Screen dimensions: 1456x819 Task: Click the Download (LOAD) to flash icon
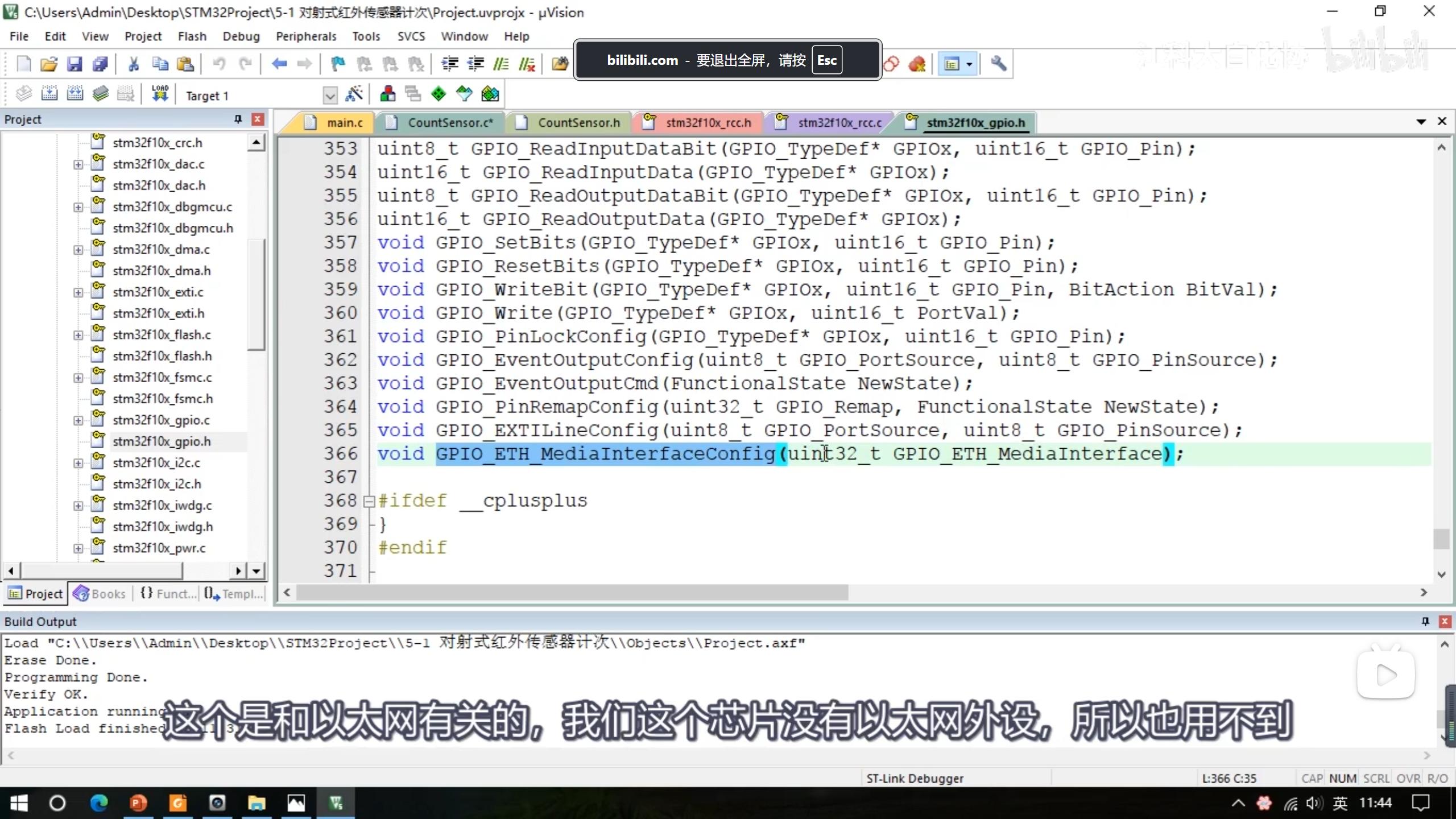coord(160,94)
